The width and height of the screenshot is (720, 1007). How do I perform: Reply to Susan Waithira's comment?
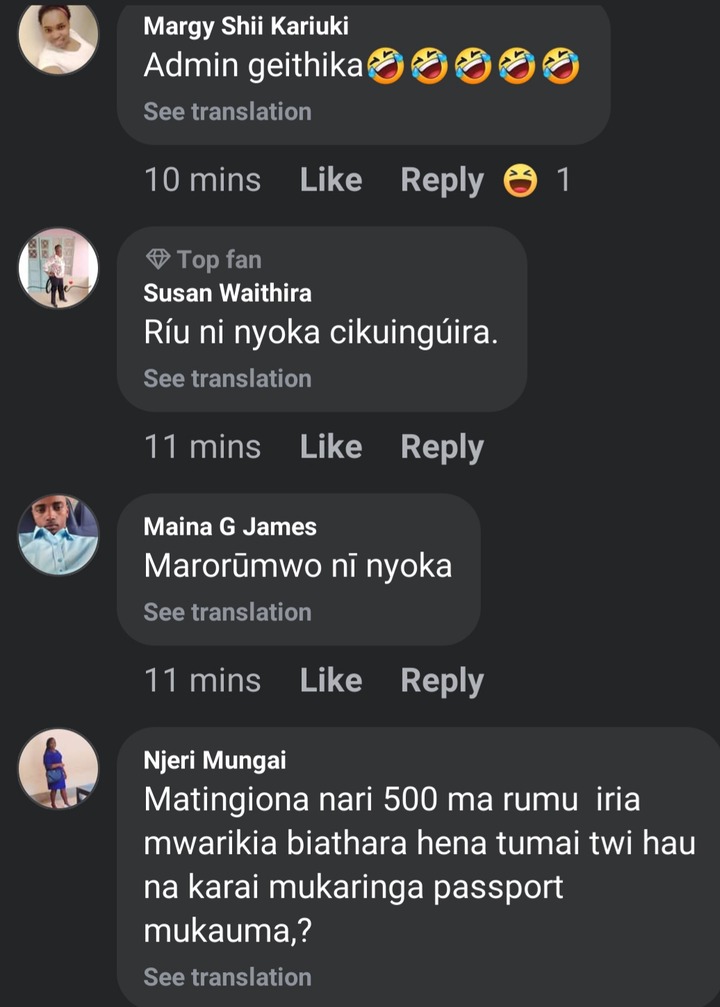(441, 447)
